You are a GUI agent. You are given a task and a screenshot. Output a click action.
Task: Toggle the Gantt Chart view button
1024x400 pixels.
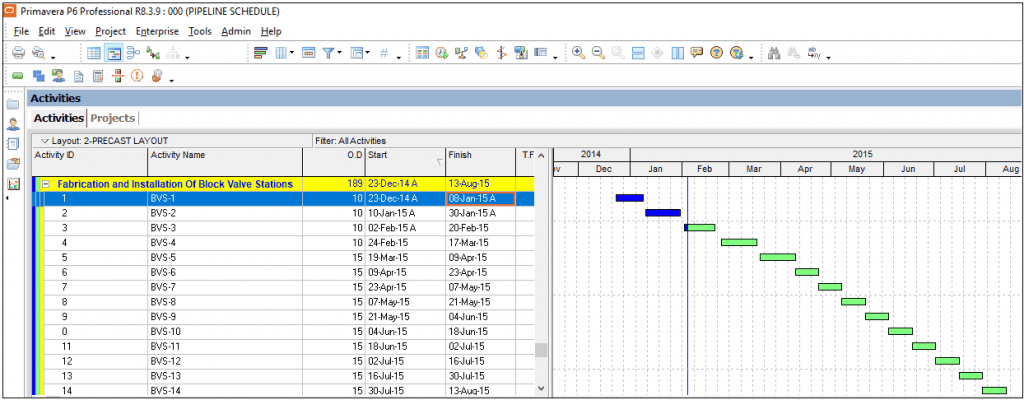click(114, 54)
